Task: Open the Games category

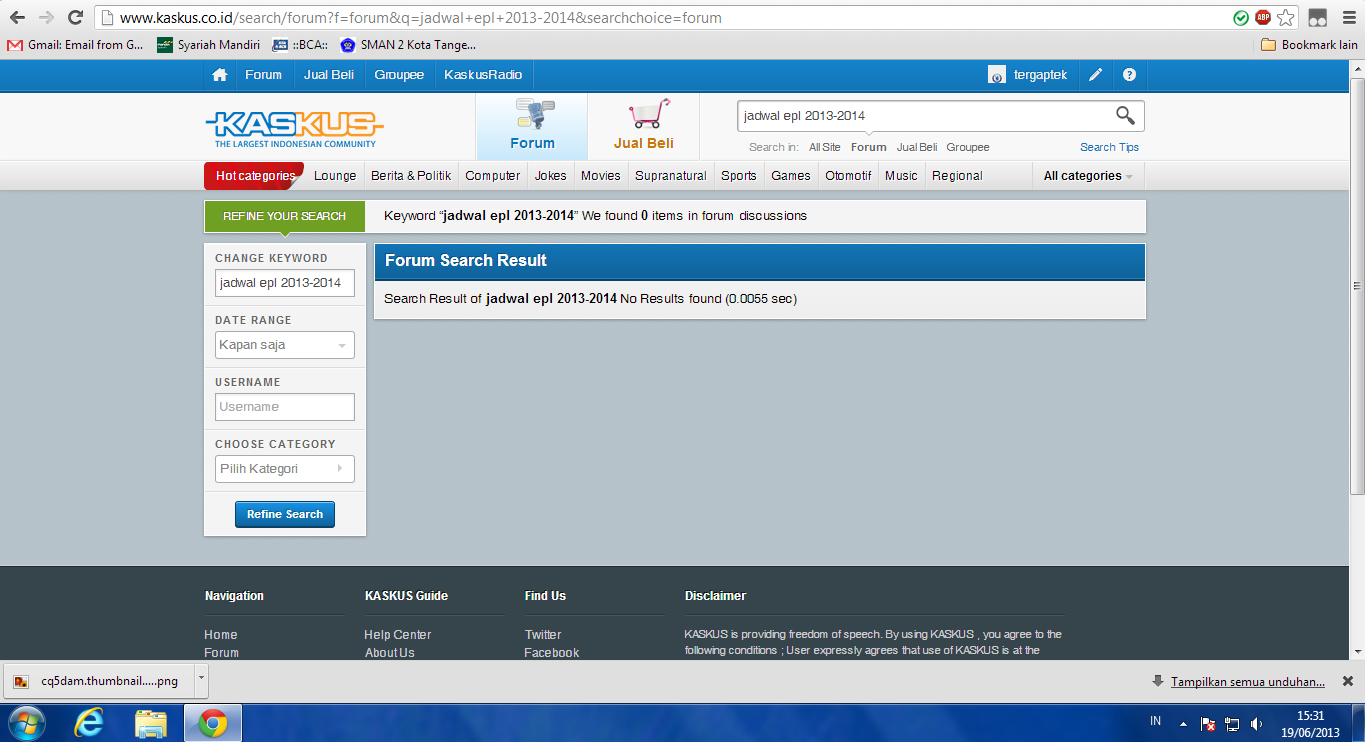Action: click(791, 176)
